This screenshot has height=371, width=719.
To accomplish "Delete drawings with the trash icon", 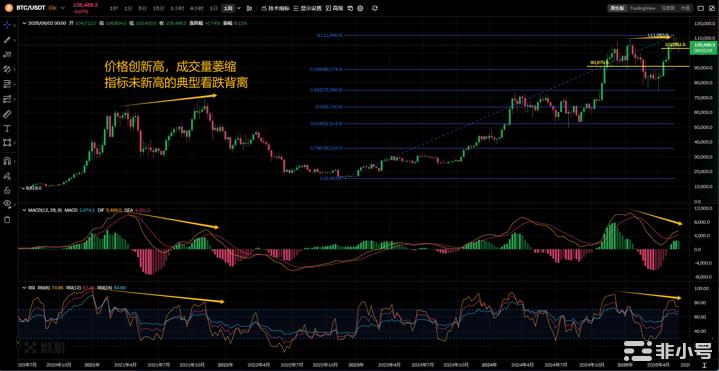I will [x=7, y=220].
